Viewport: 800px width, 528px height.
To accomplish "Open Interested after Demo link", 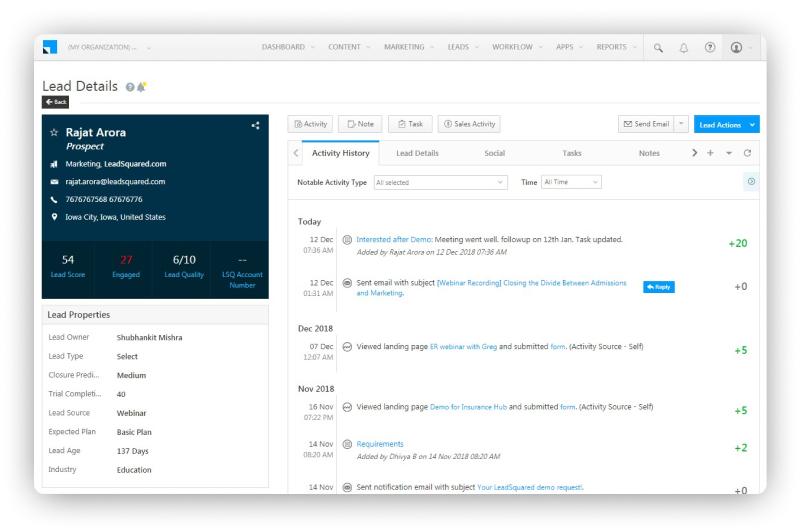I will coord(393,239).
